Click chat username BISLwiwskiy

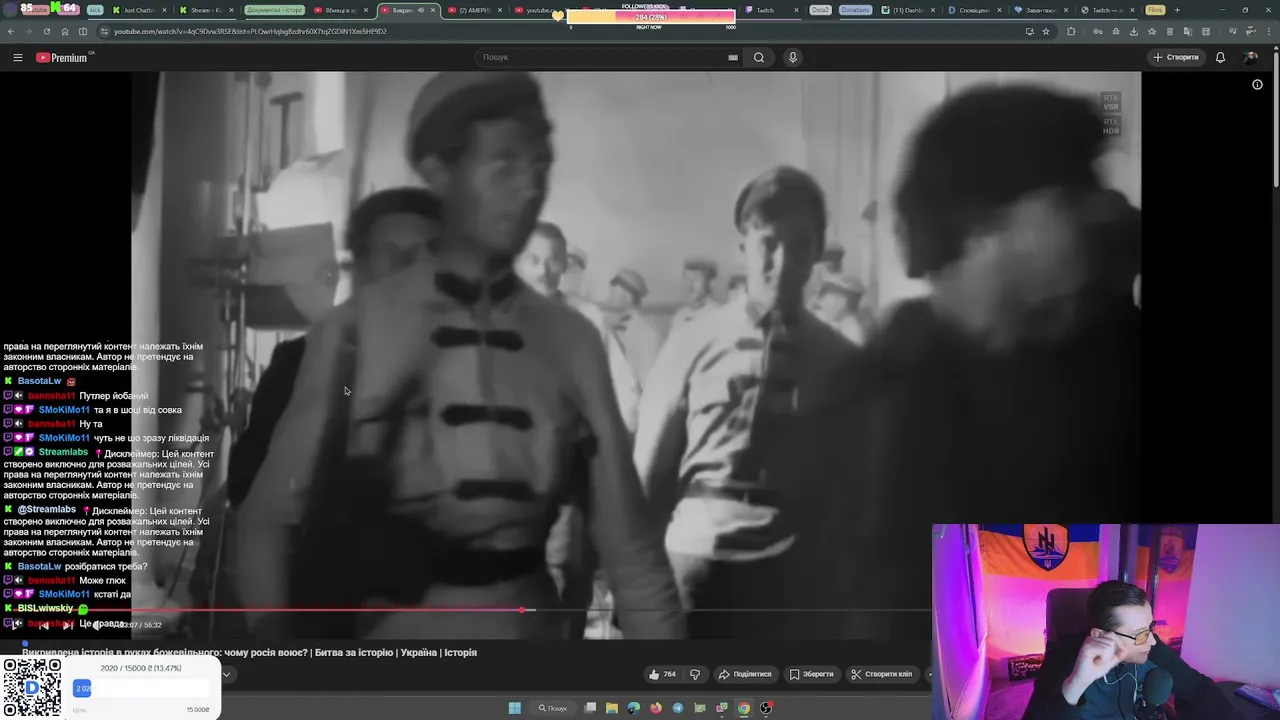point(45,608)
